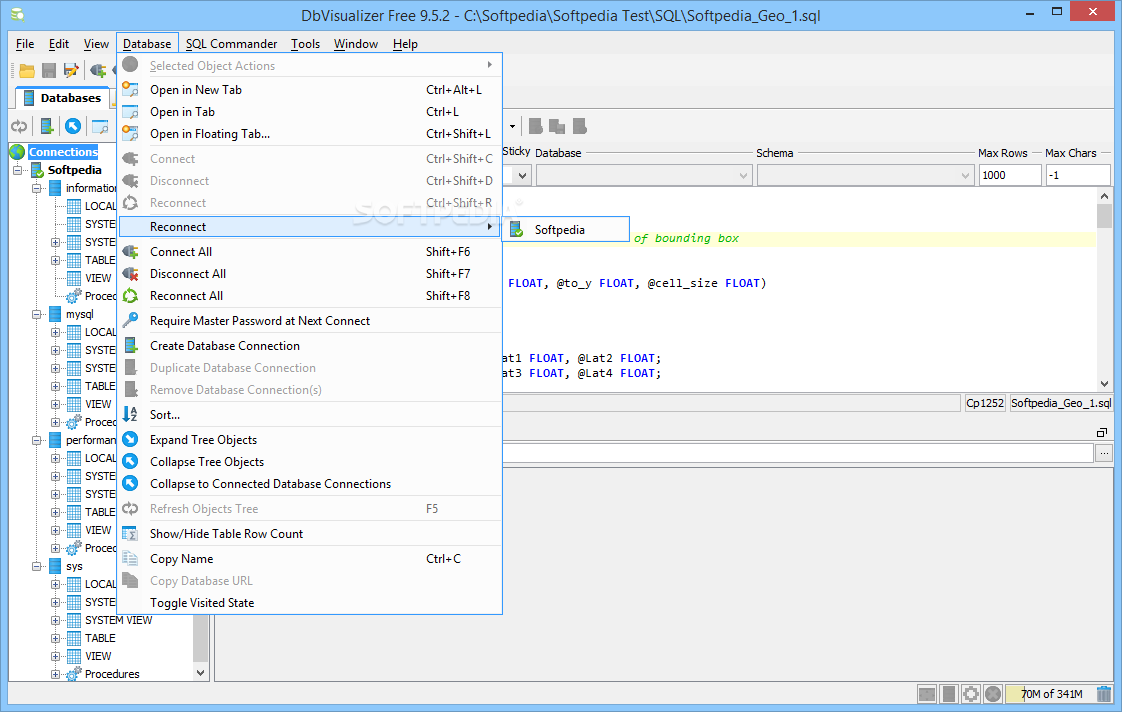The image size is (1122, 712).
Task: Click the reload arrows icon in Databases toolbar
Action: pyautogui.click(x=19, y=127)
